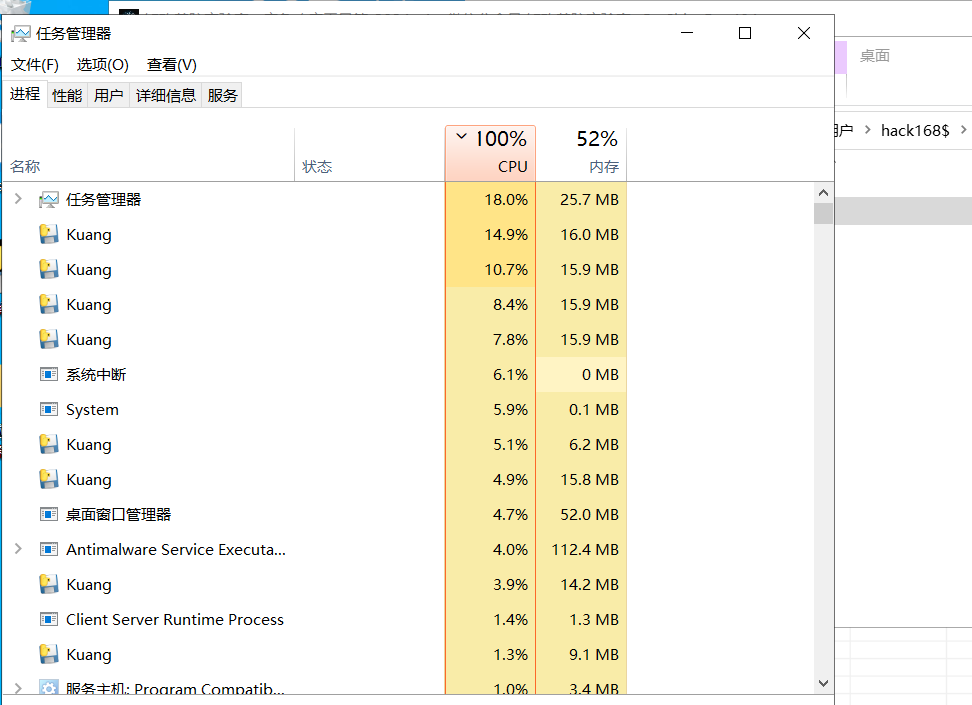This screenshot has height=705, width=972.
Task: Open the 文件(F) menu
Action: click(x=35, y=64)
